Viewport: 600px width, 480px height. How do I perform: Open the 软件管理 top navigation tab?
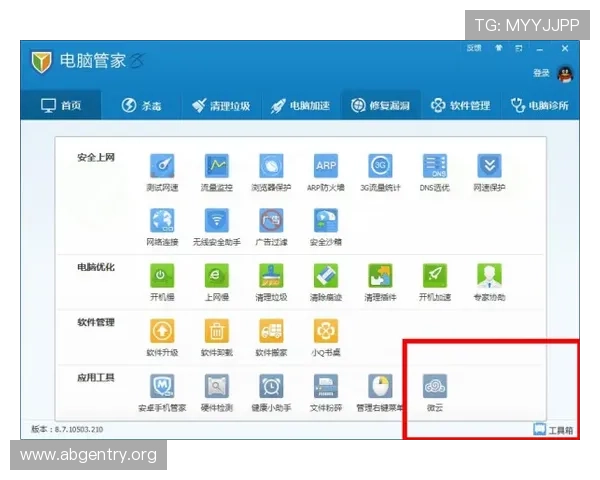point(460,105)
